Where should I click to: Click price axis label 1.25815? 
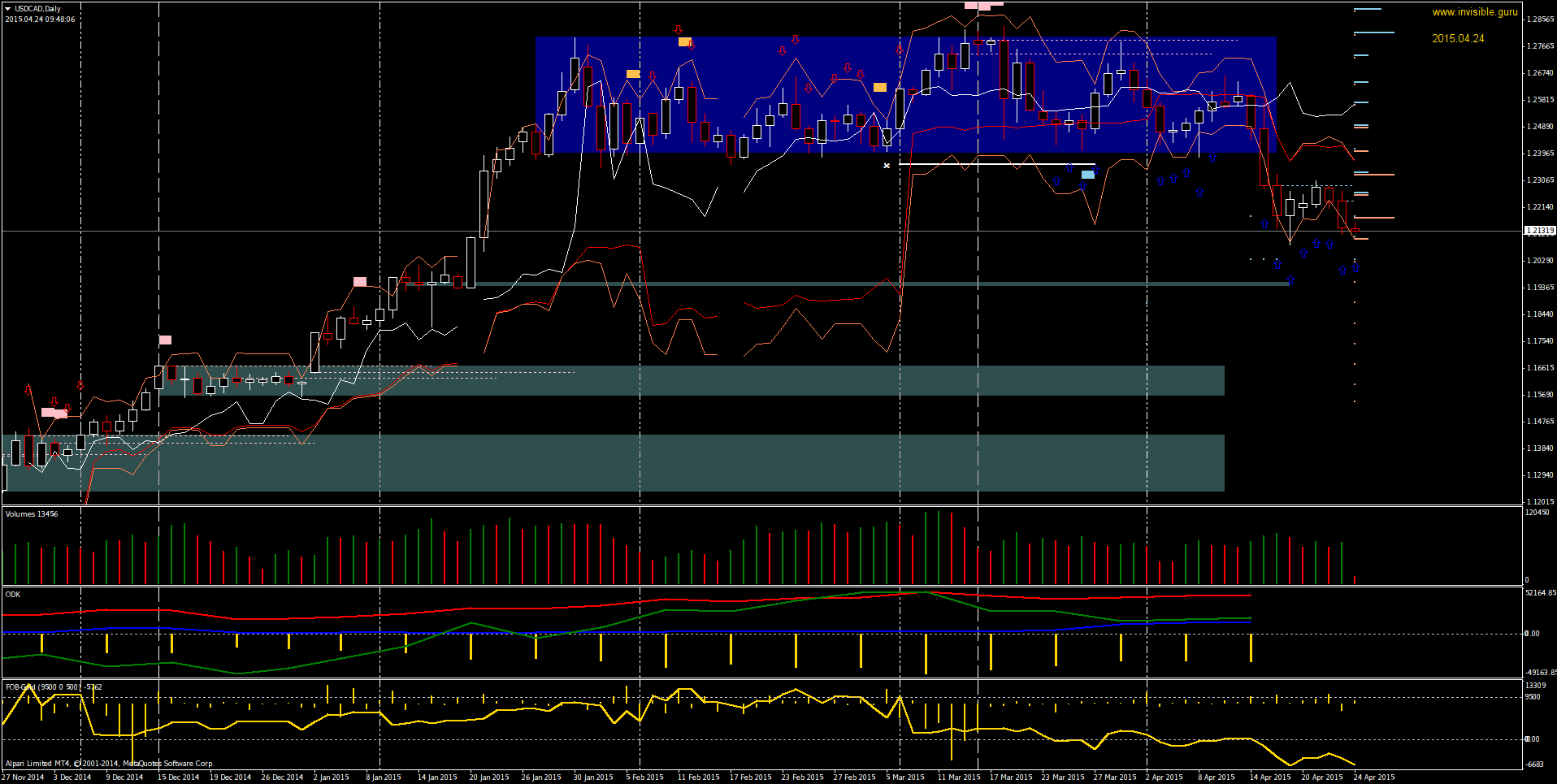click(1541, 100)
